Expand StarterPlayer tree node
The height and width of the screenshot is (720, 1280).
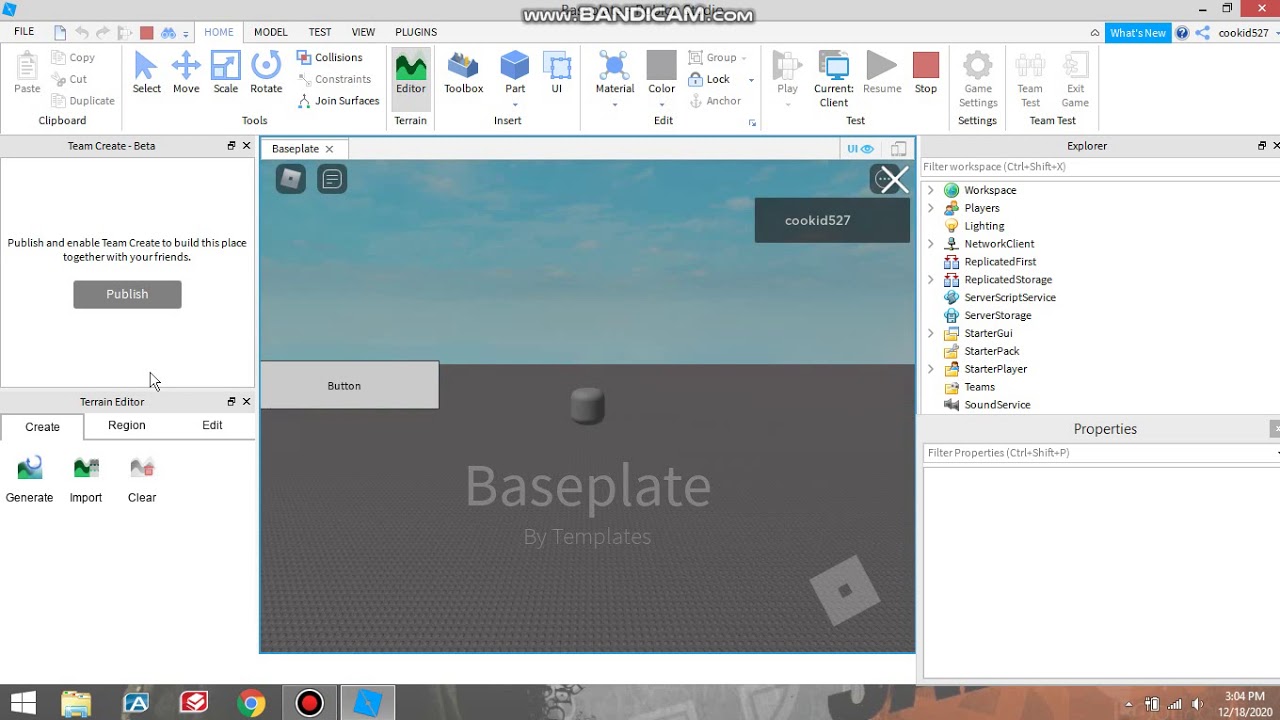931,369
